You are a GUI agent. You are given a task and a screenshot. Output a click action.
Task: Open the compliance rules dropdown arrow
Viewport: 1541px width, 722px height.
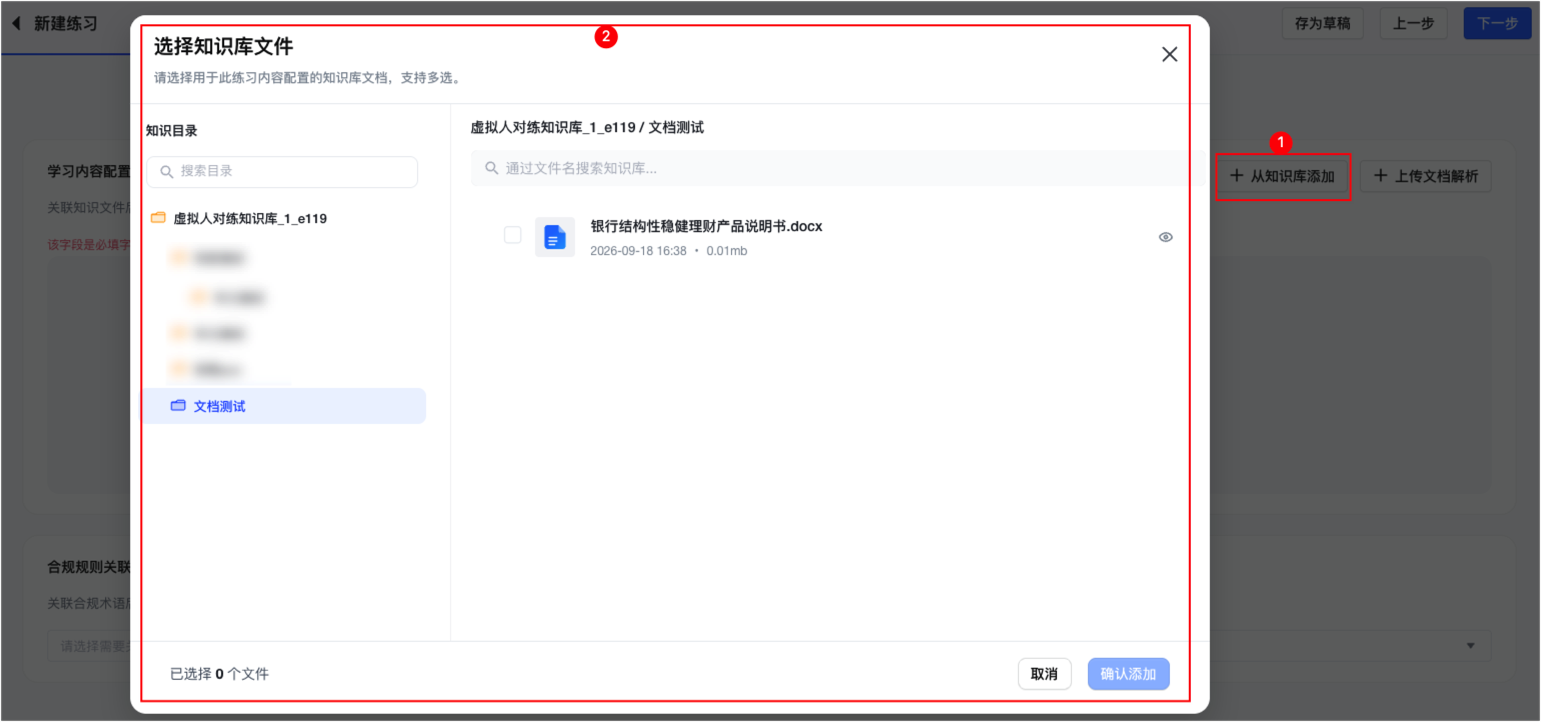pos(1471,646)
